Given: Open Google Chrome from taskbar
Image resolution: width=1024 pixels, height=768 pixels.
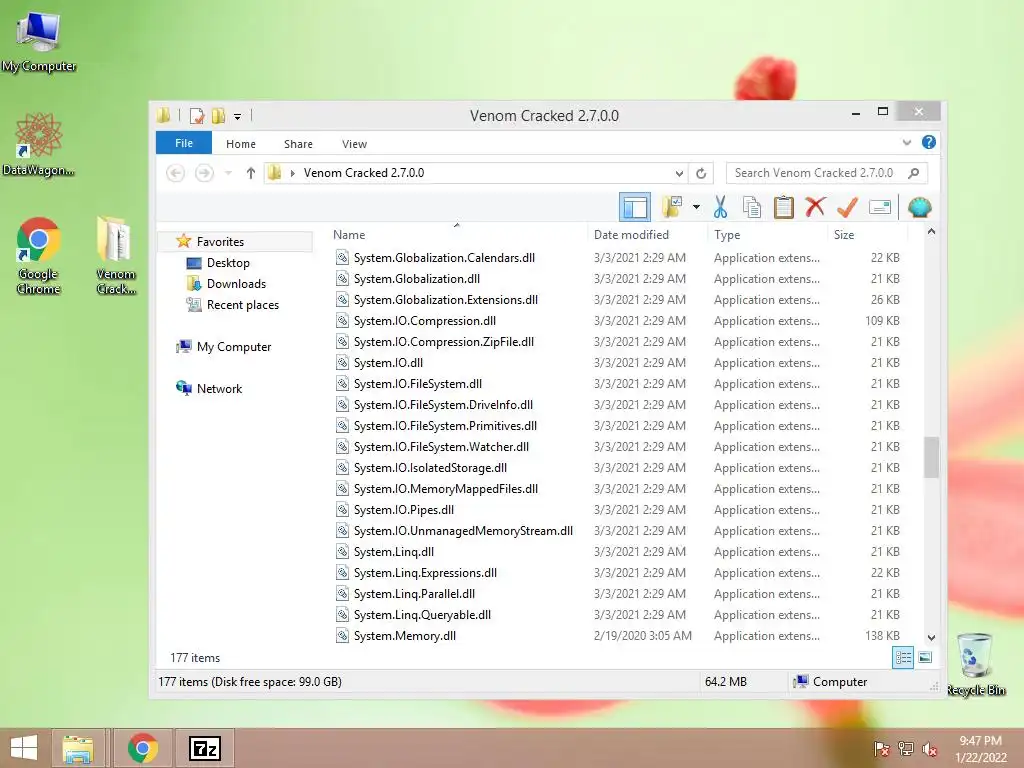Looking at the screenshot, I should [143, 748].
